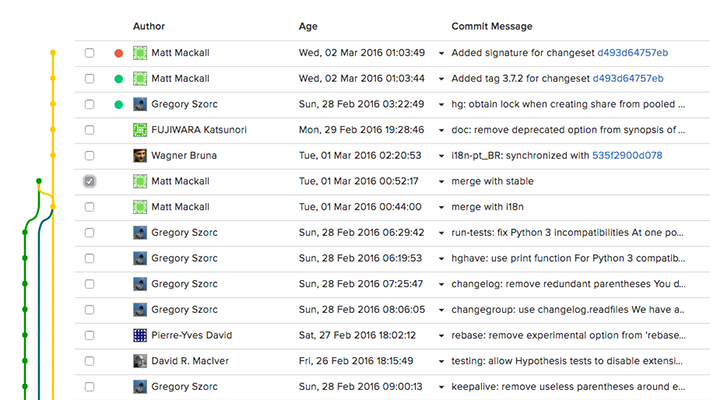
Task: Sort by the Age column header
Action: coord(308,26)
